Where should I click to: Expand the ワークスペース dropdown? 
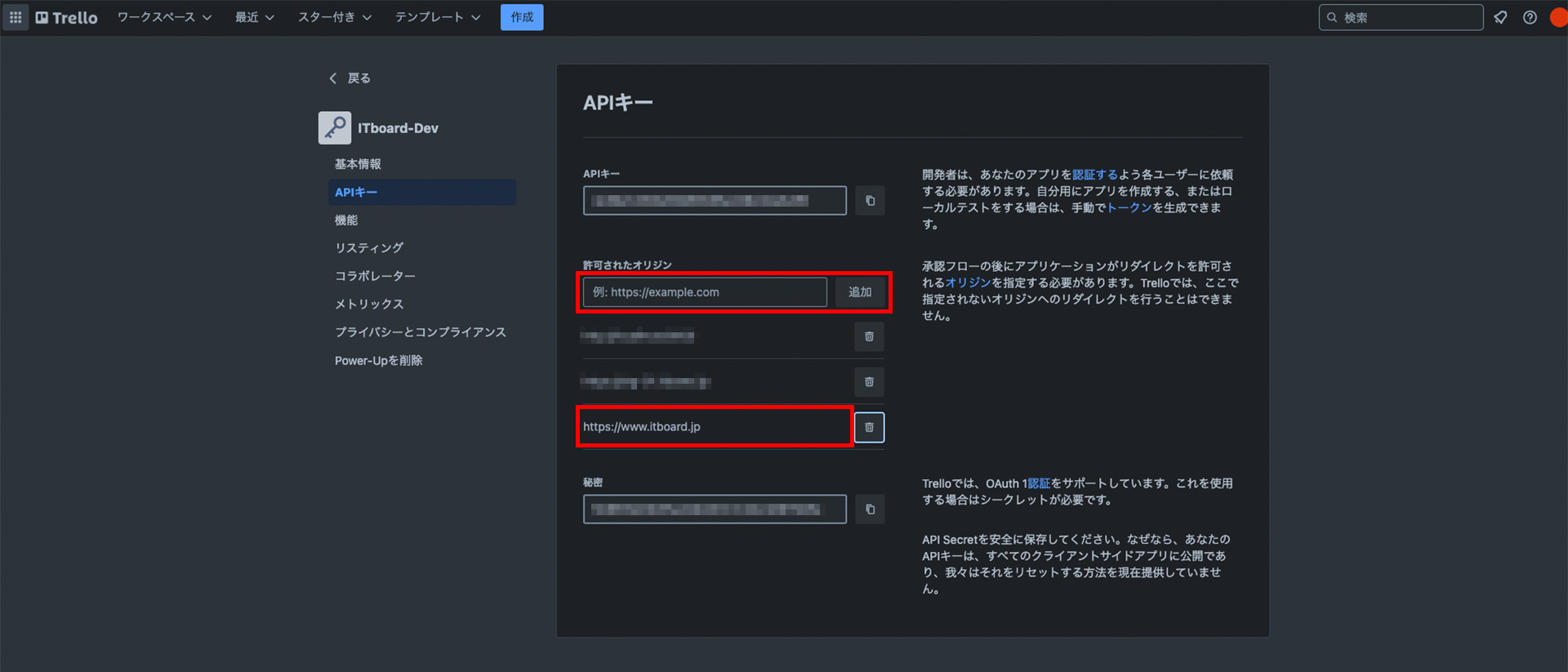click(164, 17)
